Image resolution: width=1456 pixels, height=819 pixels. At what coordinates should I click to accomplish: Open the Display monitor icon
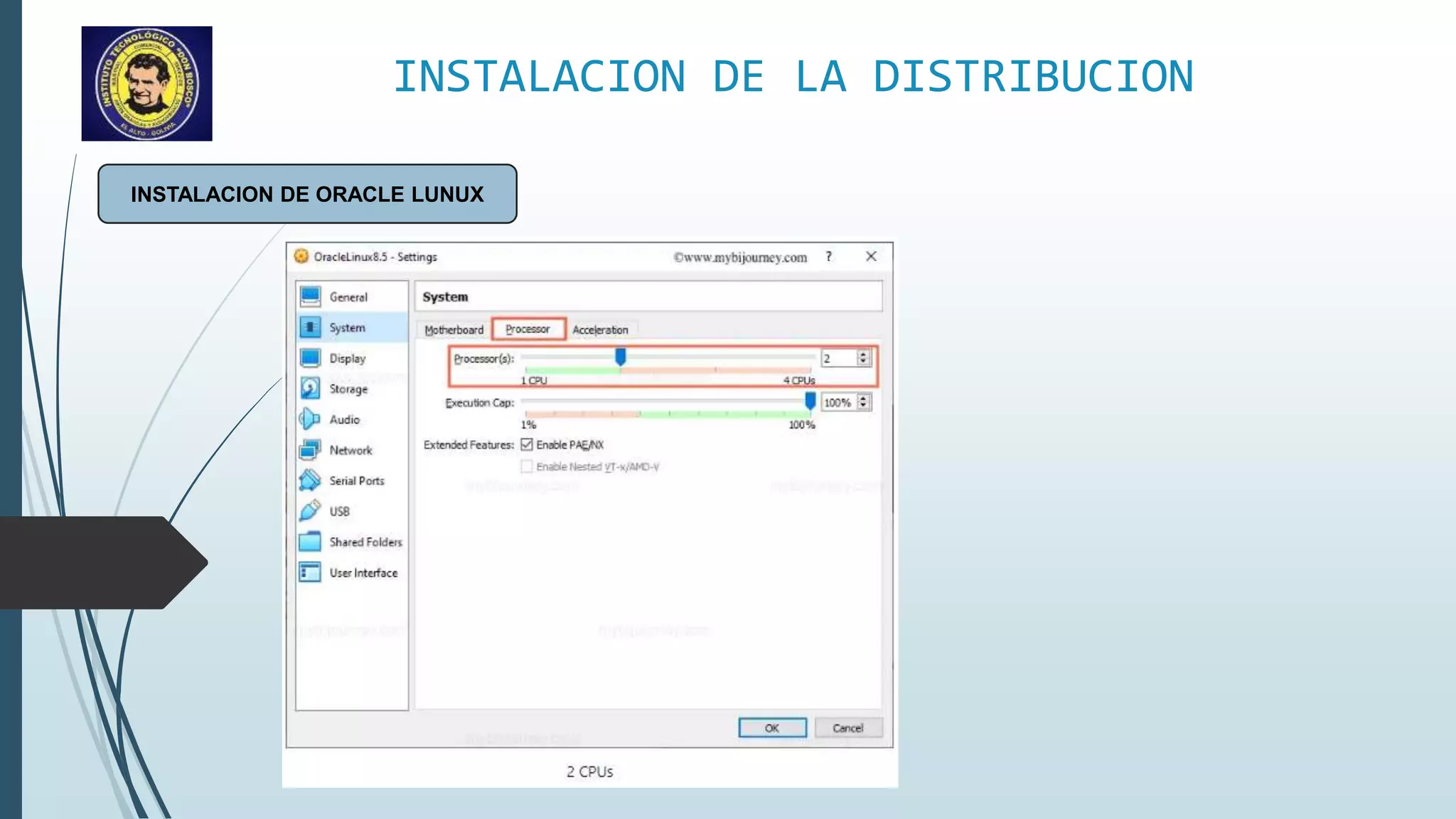click(x=311, y=358)
